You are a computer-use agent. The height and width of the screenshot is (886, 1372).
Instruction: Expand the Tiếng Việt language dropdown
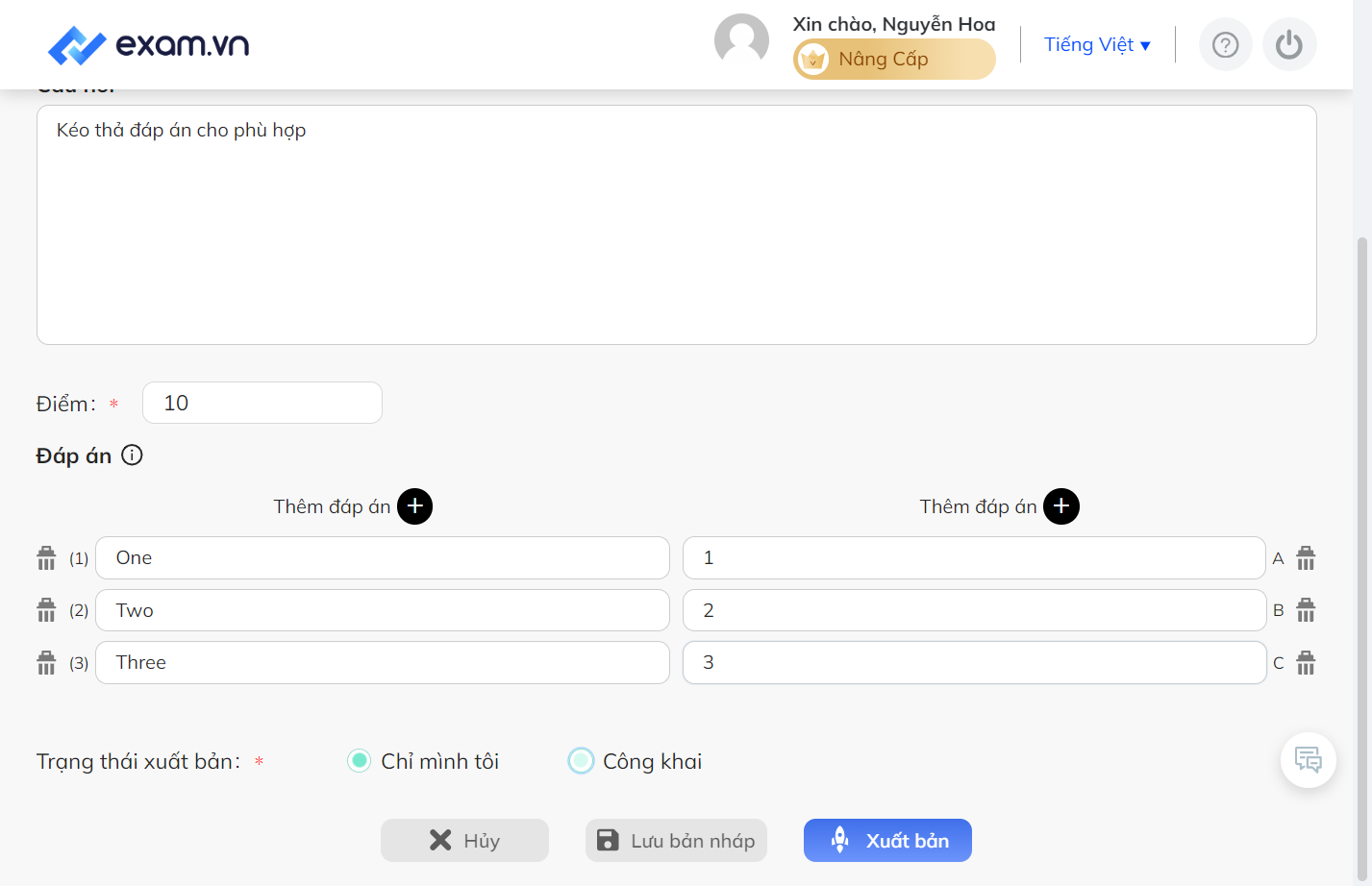click(1097, 44)
